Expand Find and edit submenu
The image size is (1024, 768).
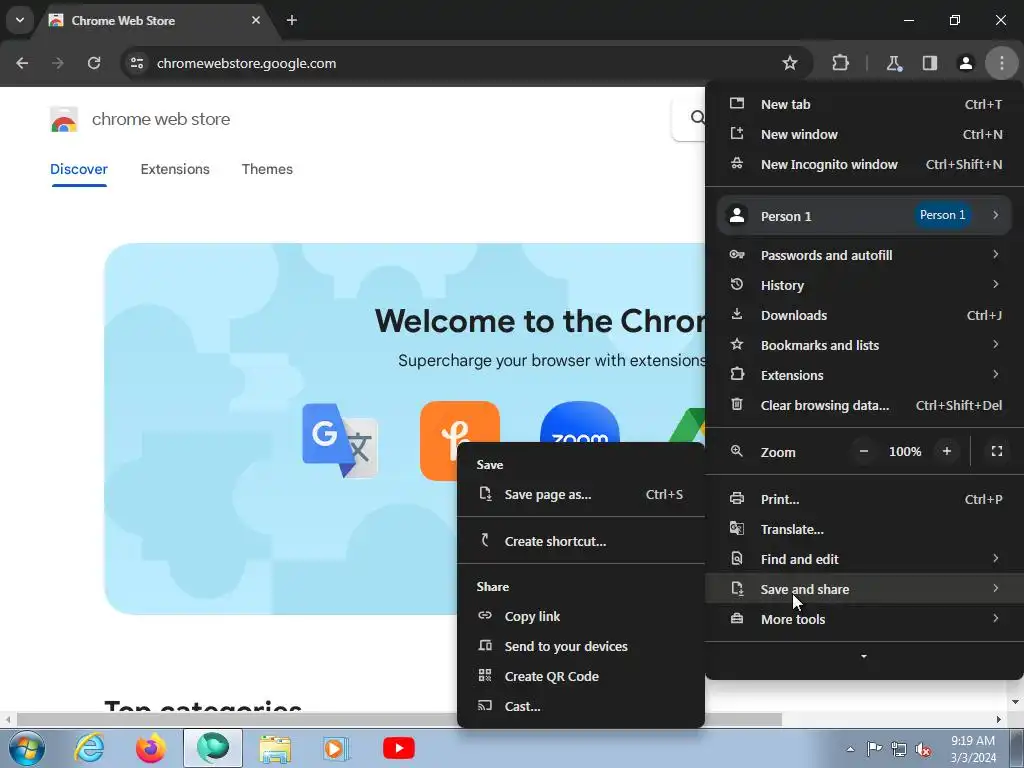click(865, 560)
